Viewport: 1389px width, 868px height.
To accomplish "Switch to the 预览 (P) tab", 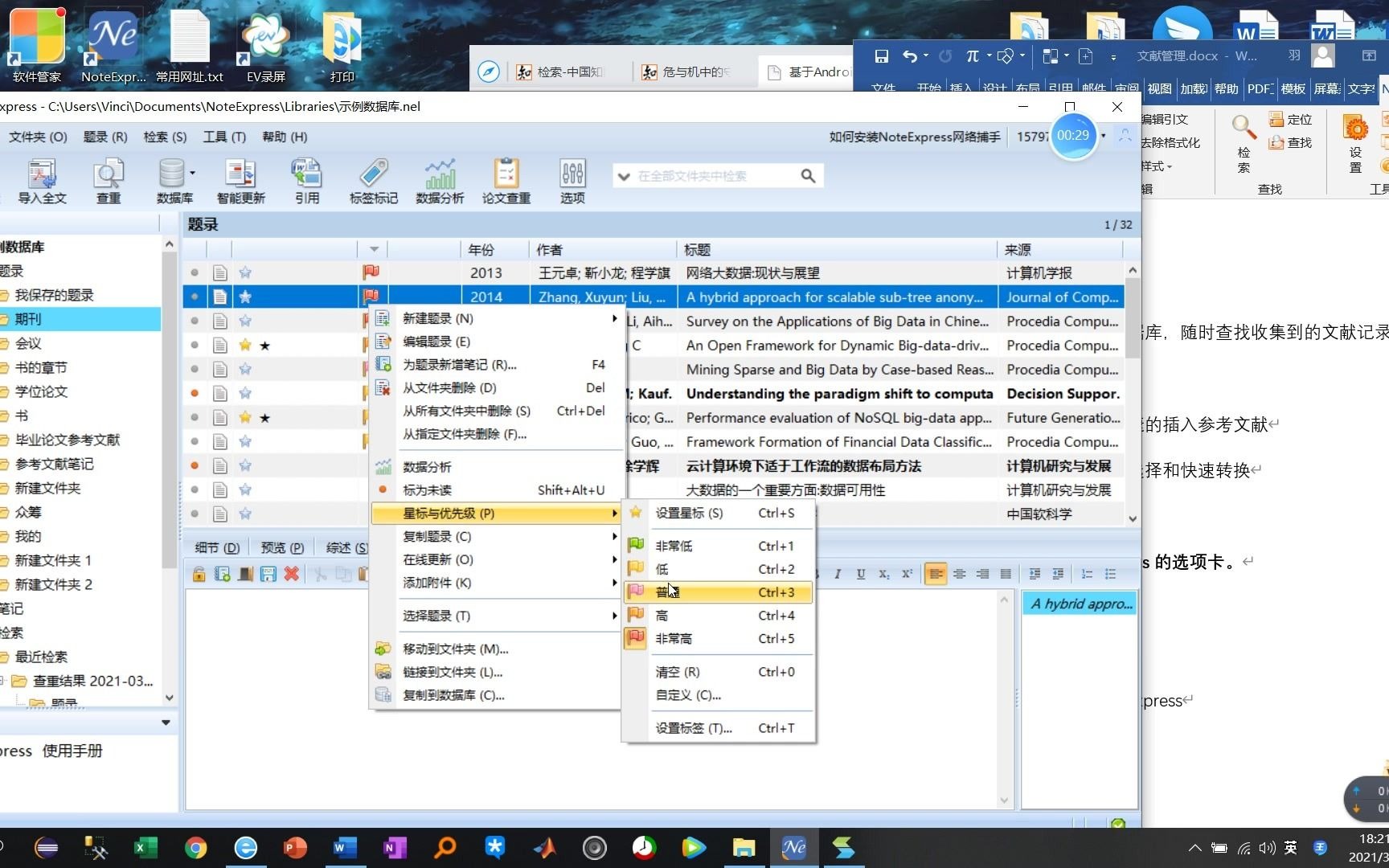I will (x=282, y=547).
